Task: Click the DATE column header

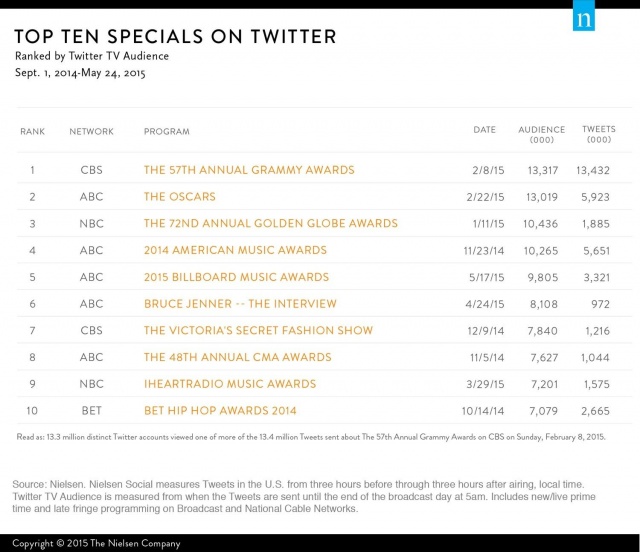Action: tap(484, 130)
